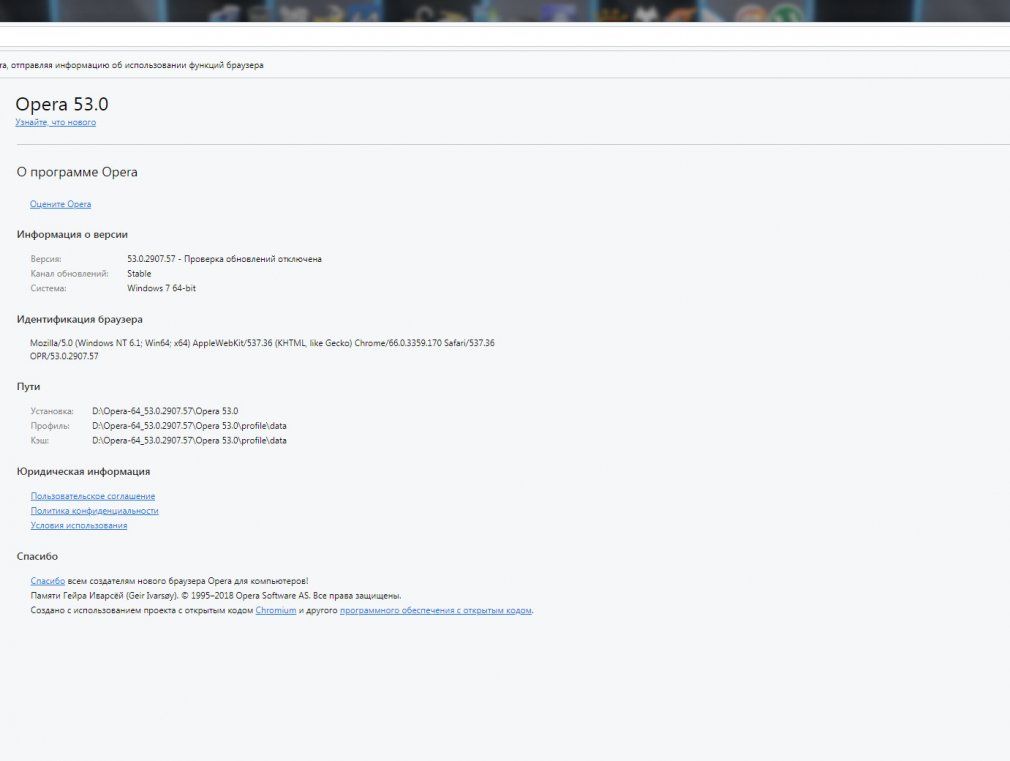Click the 'Юридическая информация' heading

point(83,472)
